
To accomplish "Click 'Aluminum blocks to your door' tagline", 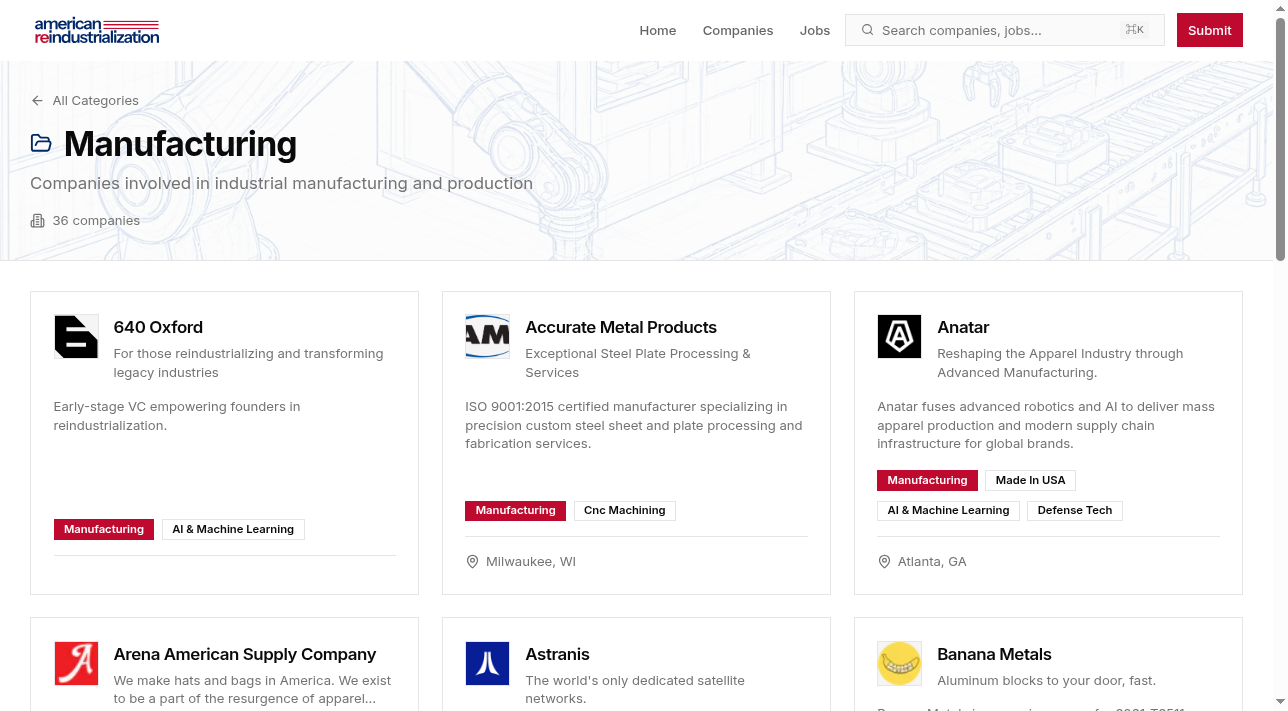I will 1046,681.
